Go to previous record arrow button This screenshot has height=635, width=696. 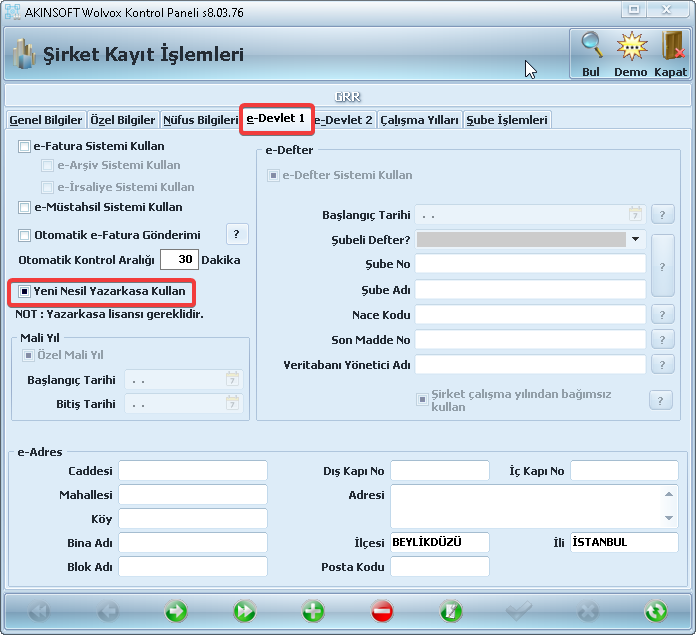(108, 612)
